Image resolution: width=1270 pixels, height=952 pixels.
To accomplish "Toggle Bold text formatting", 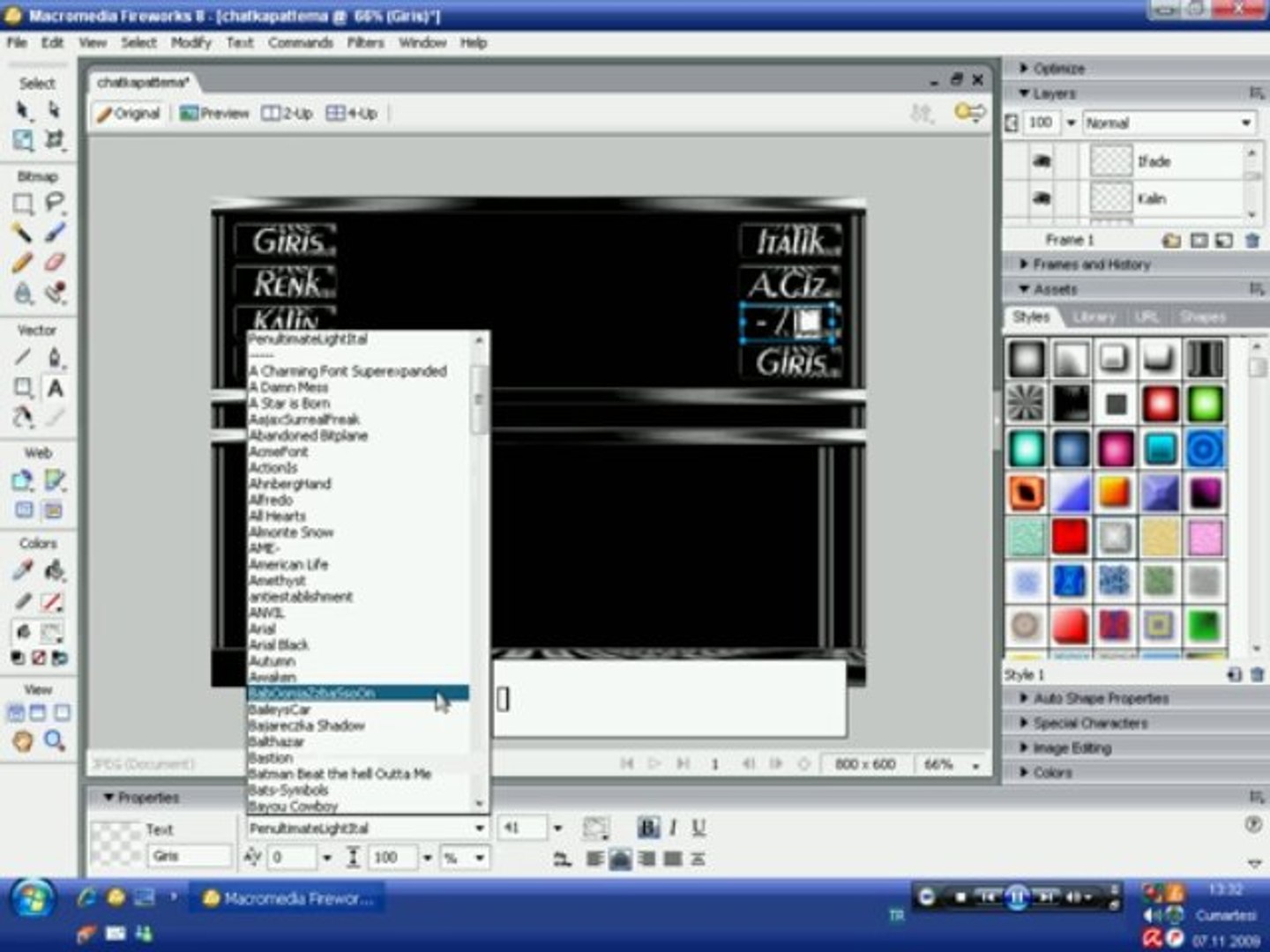I will 647,828.
